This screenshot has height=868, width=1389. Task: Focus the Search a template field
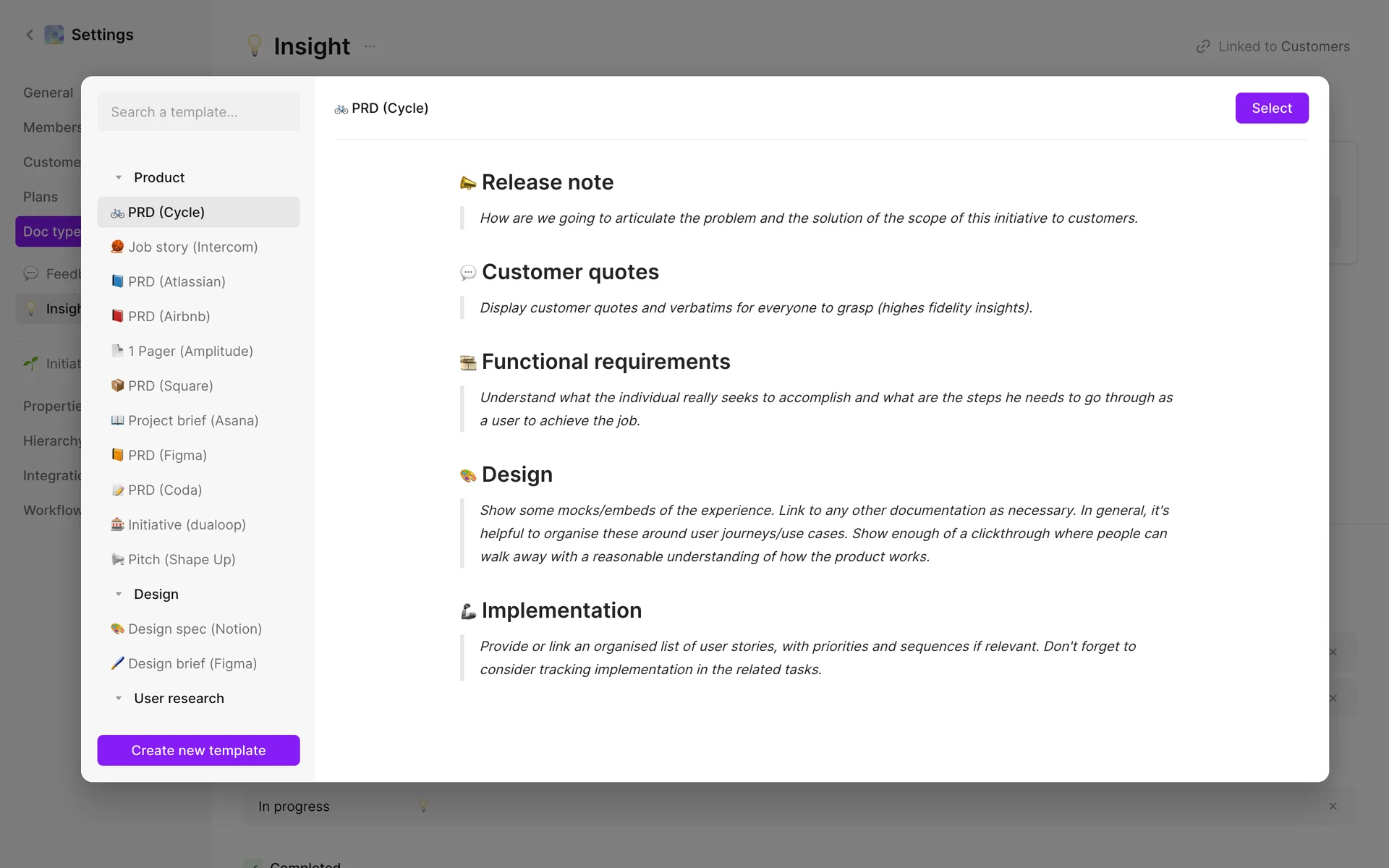198,112
